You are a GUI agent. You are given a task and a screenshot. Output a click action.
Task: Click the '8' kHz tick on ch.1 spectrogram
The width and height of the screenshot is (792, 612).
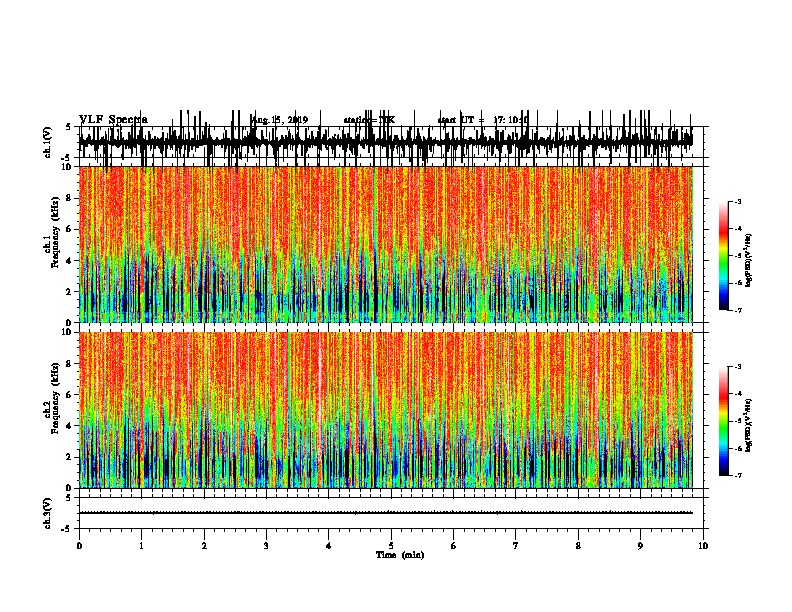tap(70, 198)
